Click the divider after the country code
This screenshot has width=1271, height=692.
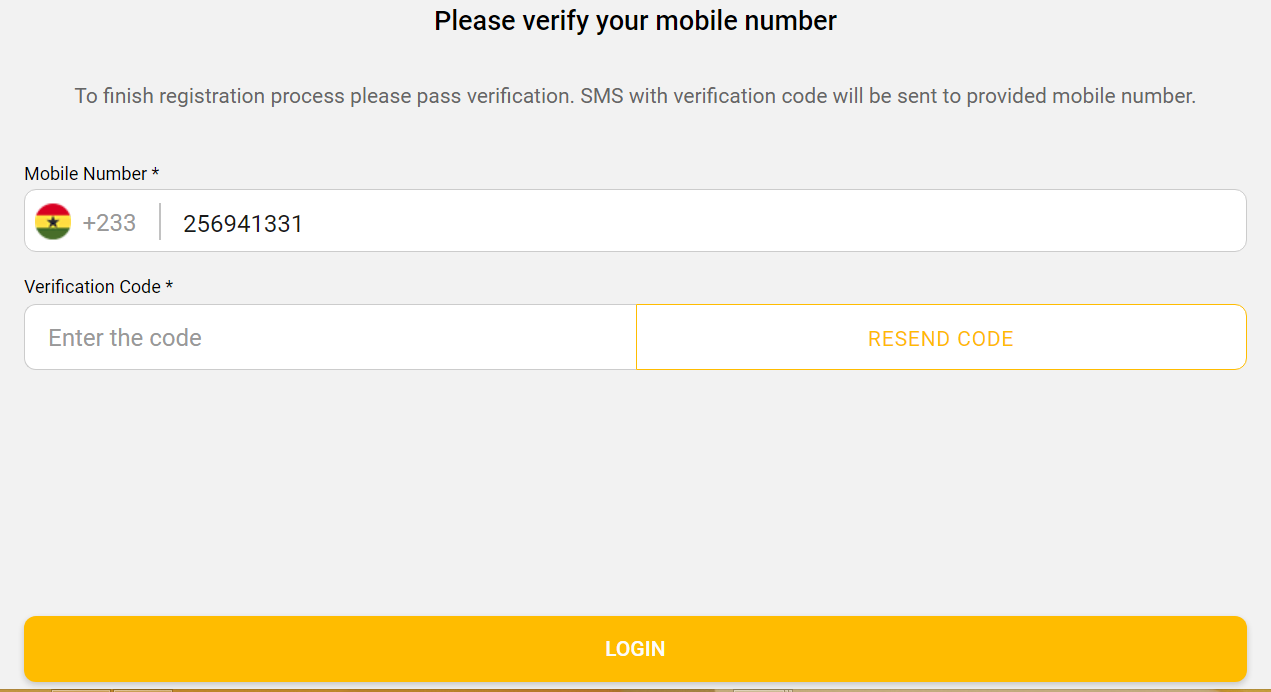[x=160, y=222]
